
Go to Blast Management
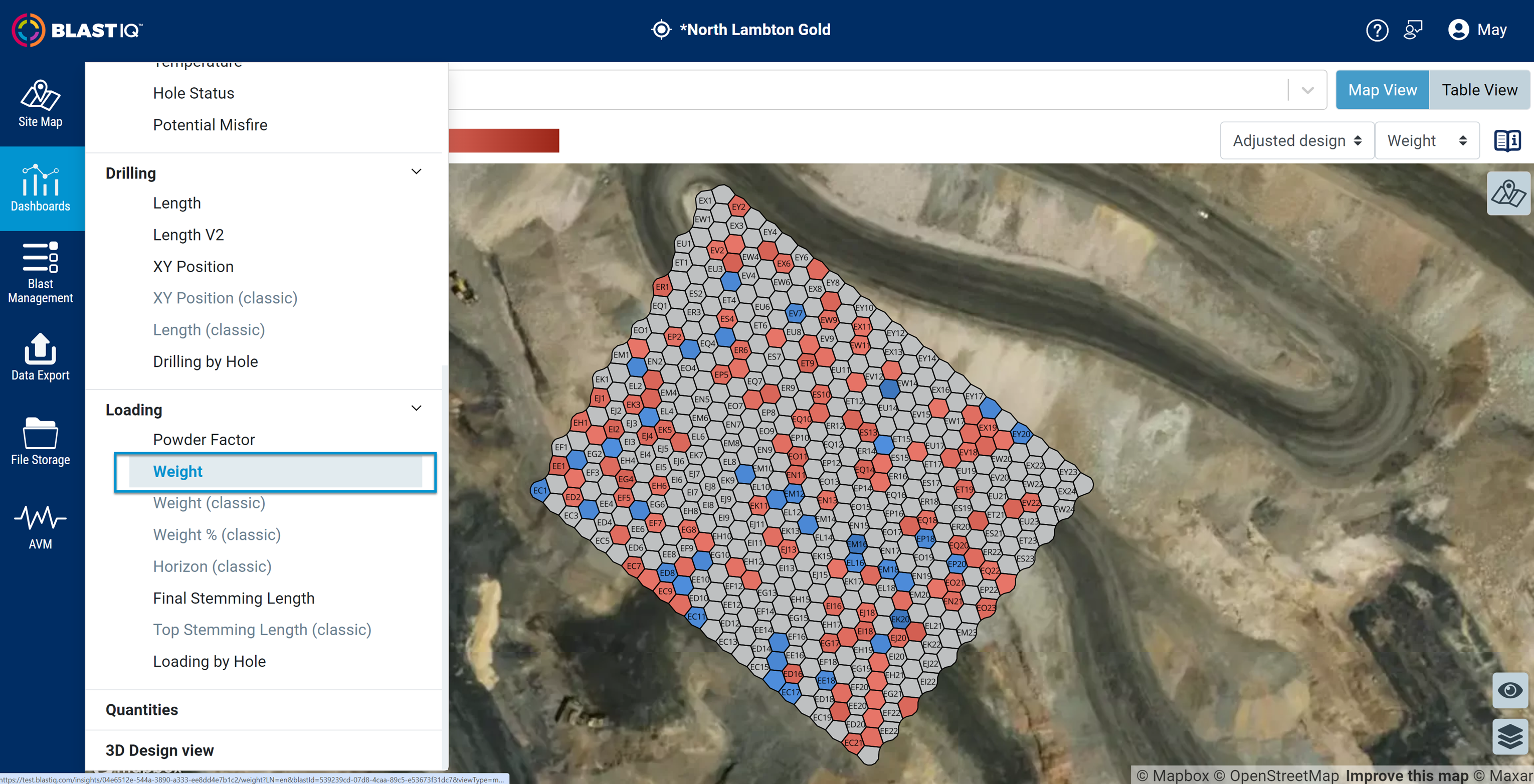41,273
